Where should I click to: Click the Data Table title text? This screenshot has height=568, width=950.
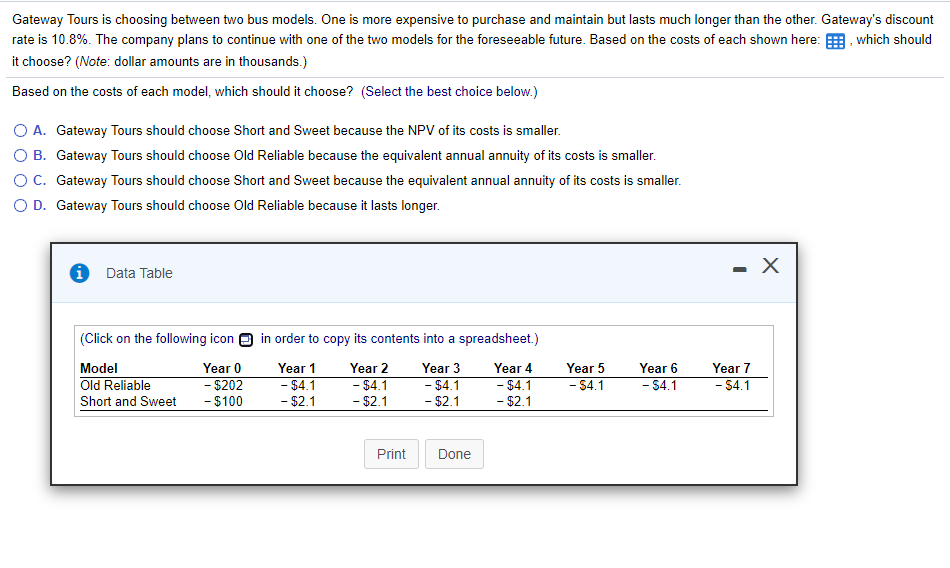(139, 273)
